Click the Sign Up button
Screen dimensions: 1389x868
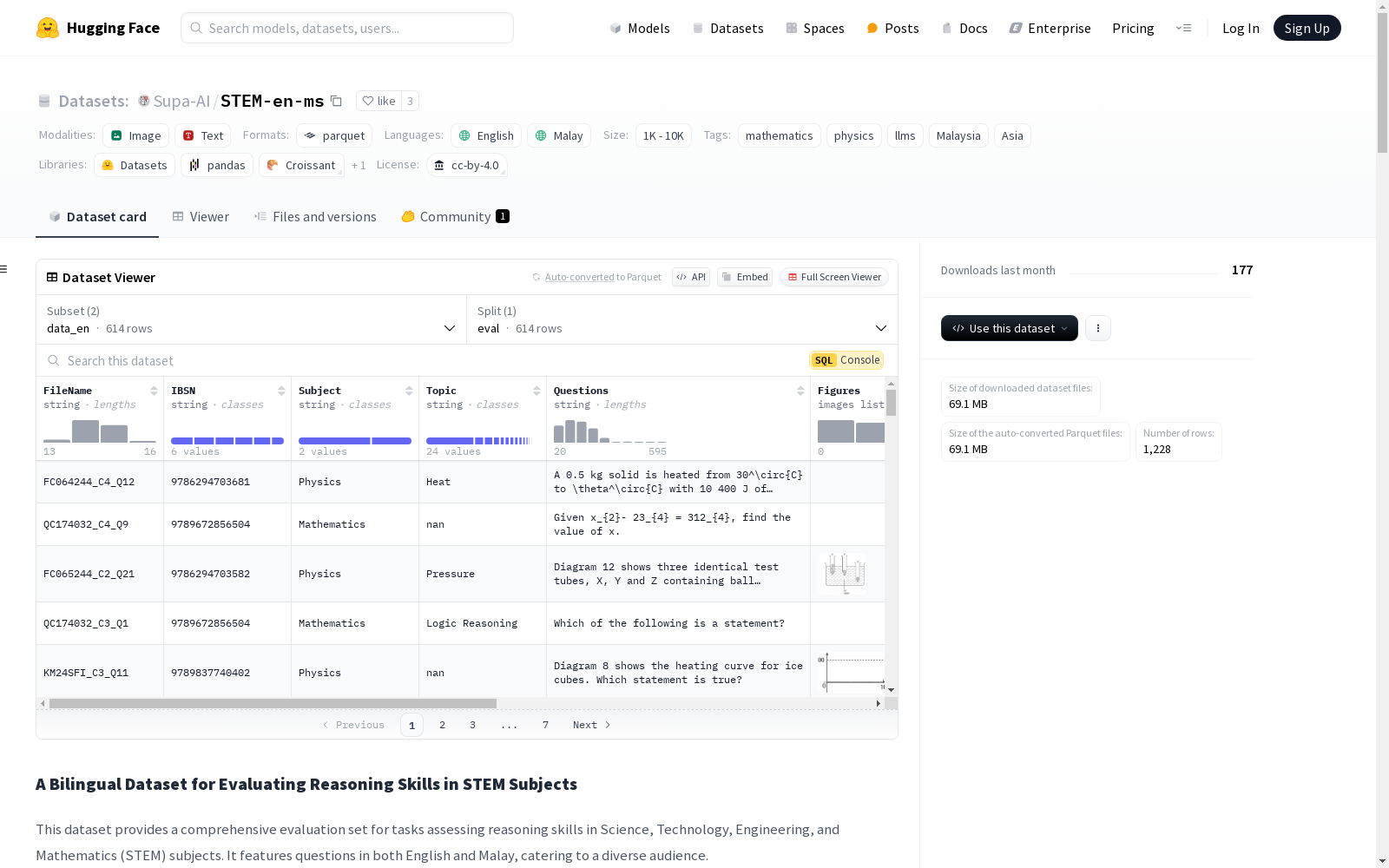coord(1307,28)
